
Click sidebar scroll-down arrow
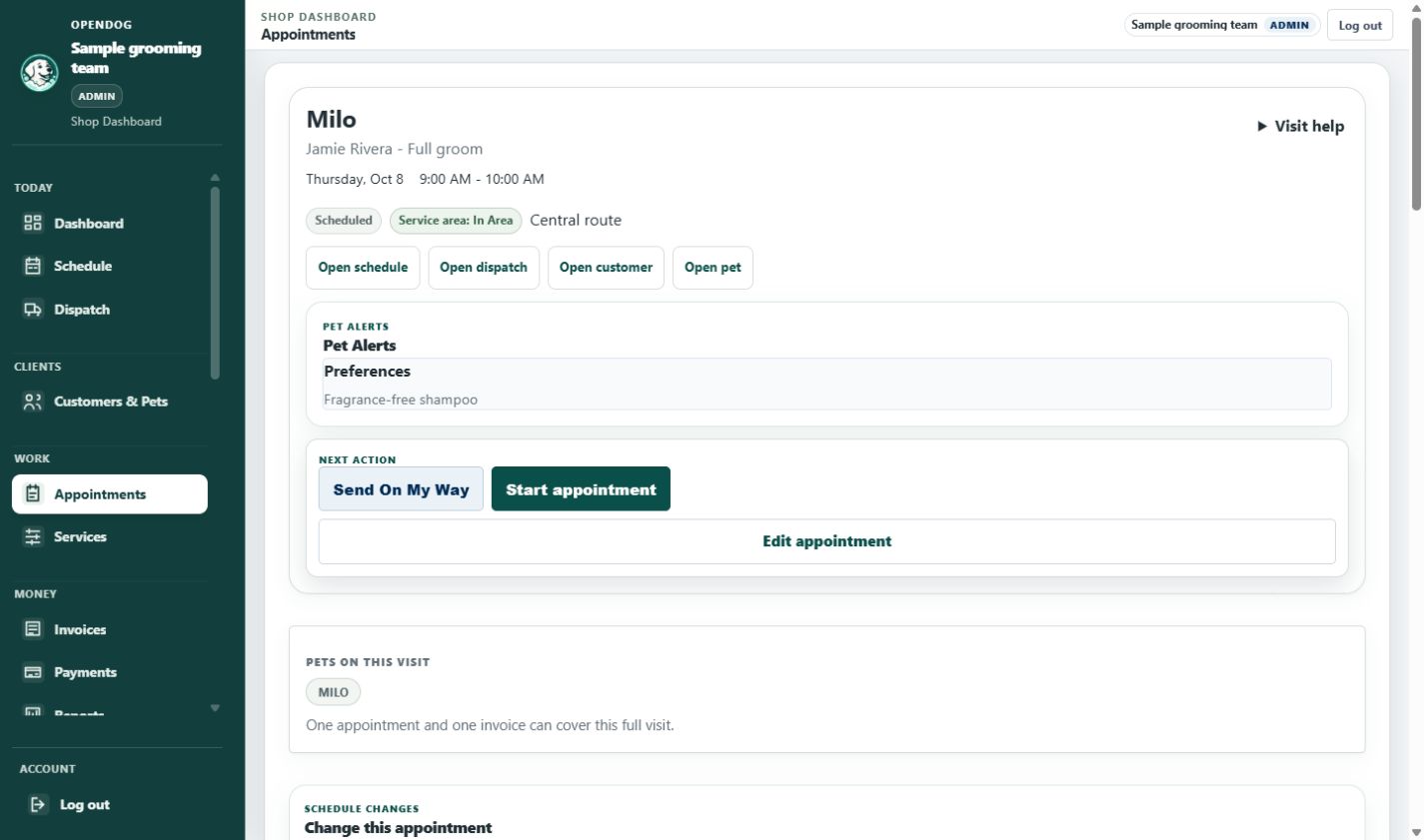215,708
